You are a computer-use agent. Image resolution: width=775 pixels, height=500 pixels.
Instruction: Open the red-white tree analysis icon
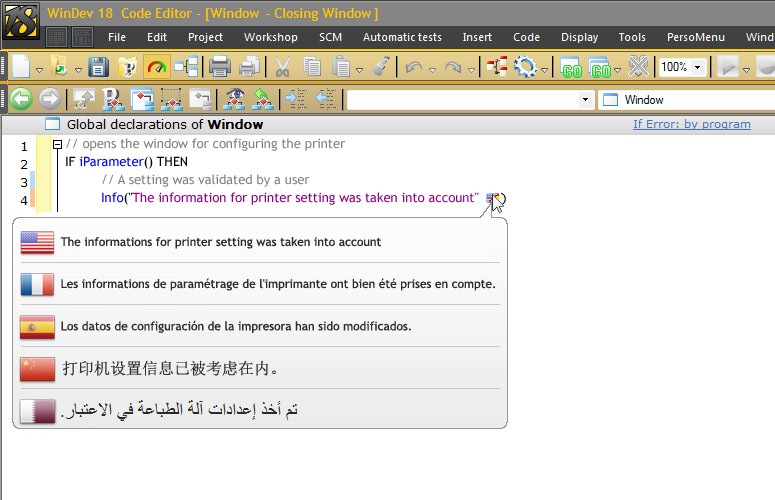click(497, 67)
